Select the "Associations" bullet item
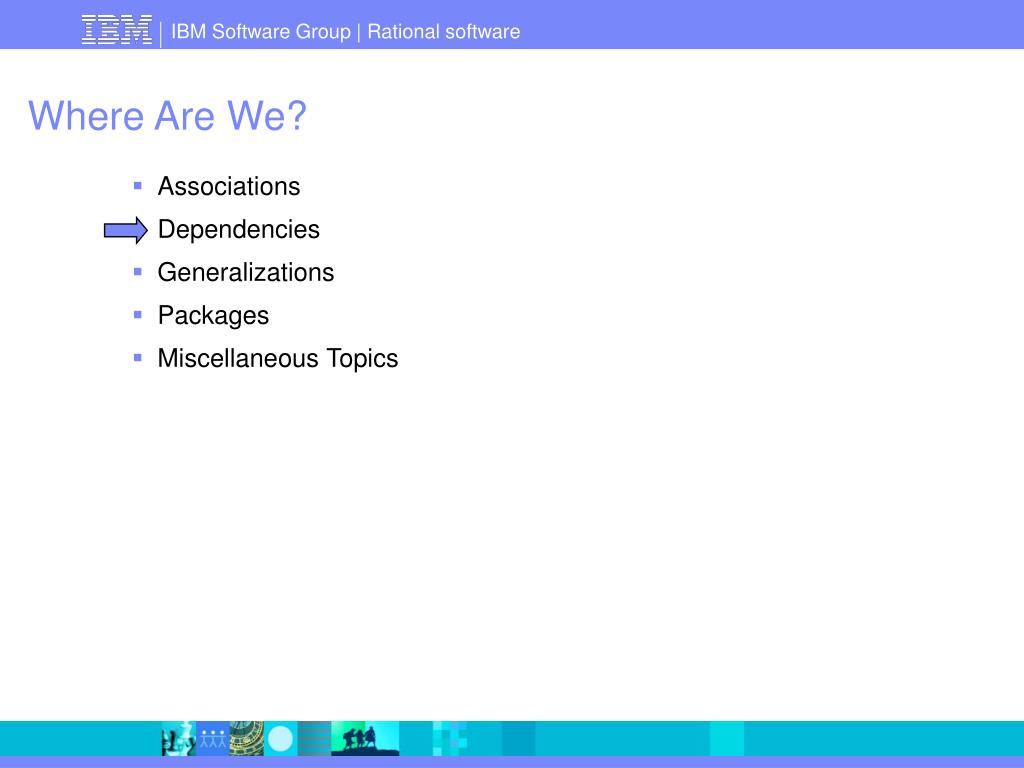The image size is (1024, 768). pos(229,186)
